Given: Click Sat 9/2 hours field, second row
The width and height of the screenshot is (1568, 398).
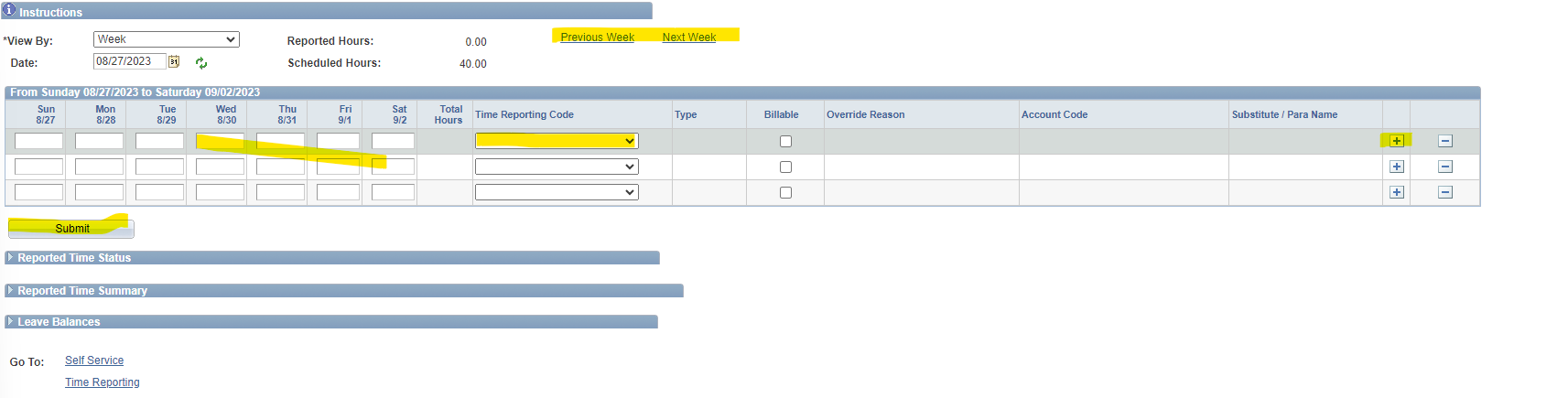Looking at the screenshot, I should tap(393, 167).
